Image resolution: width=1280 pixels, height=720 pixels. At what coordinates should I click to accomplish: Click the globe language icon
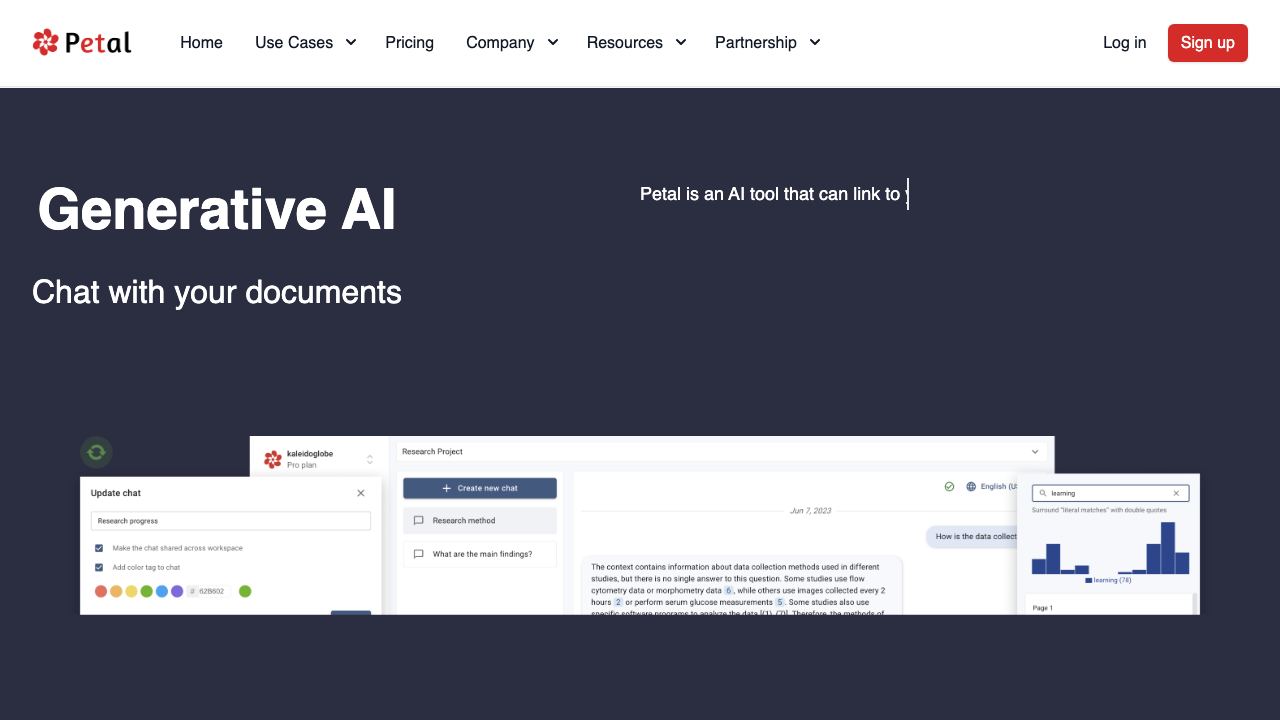click(971, 487)
